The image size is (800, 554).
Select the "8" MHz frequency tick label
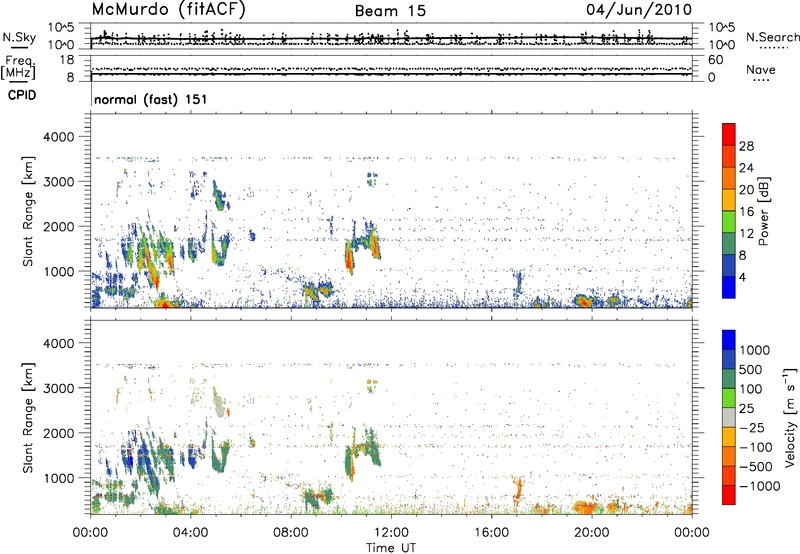70,77
